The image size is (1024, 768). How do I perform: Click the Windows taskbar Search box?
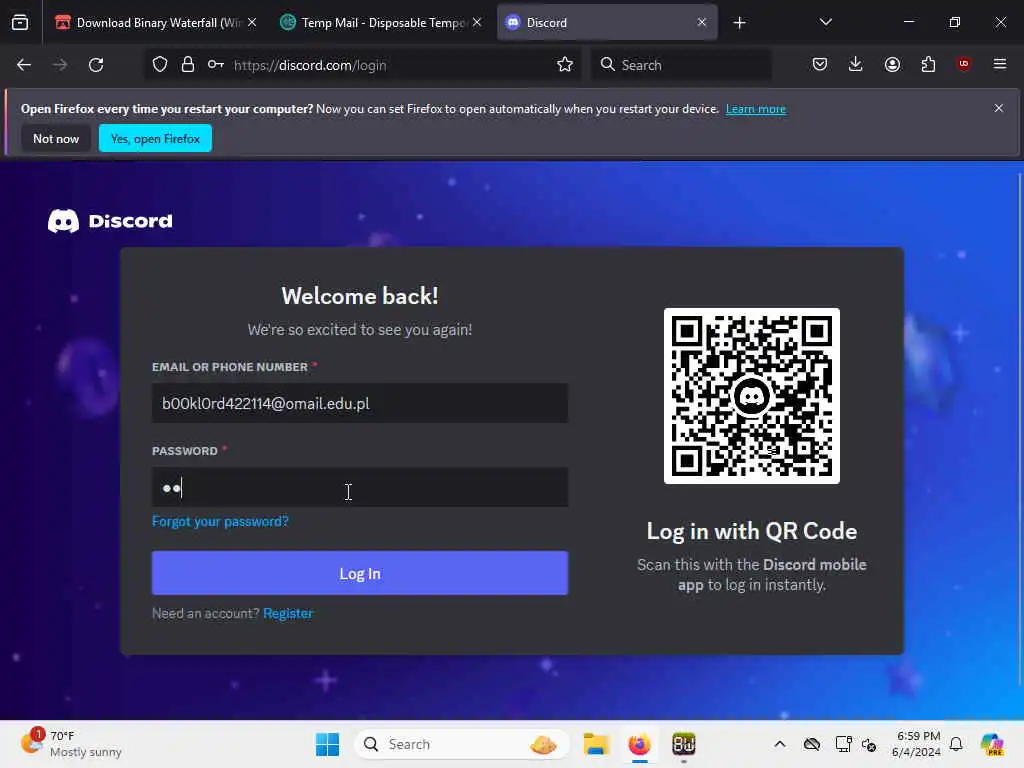pos(462,744)
